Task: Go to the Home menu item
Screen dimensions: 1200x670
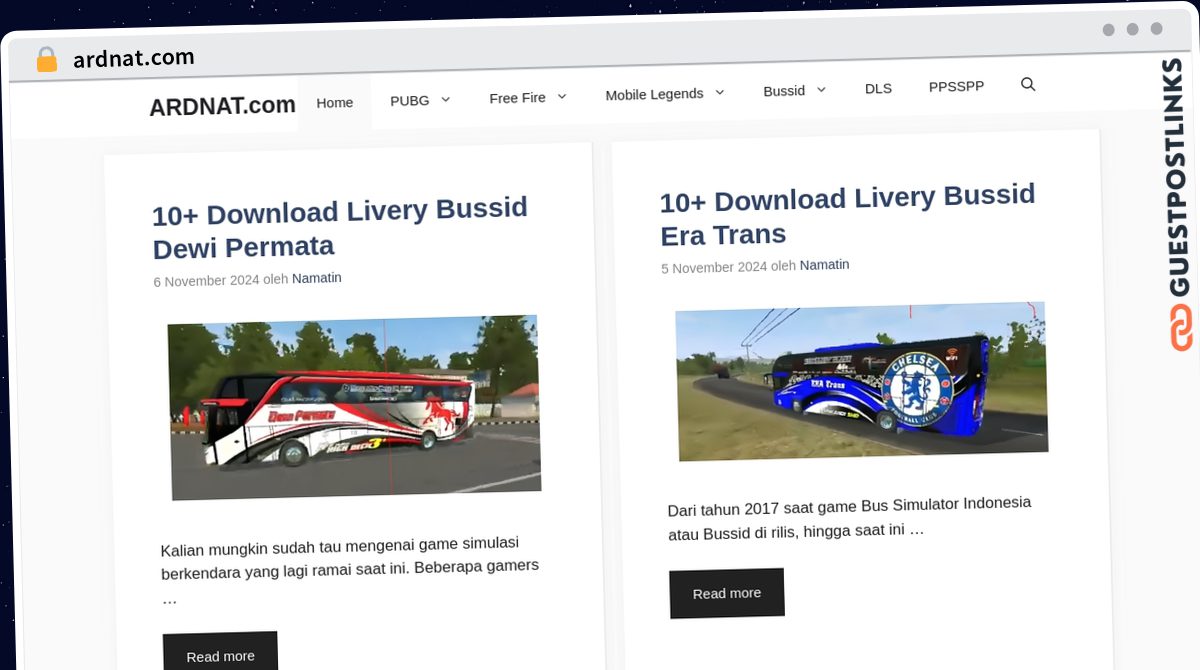Action: click(x=334, y=103)
